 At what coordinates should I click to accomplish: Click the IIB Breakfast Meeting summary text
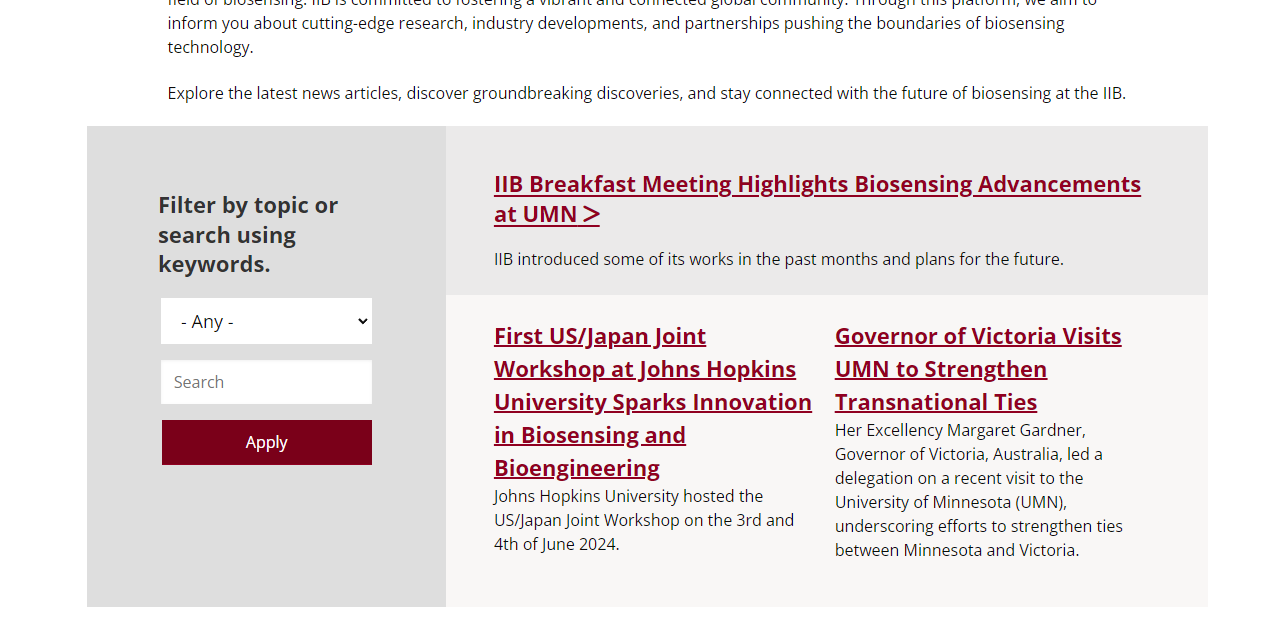click(778, 259)
